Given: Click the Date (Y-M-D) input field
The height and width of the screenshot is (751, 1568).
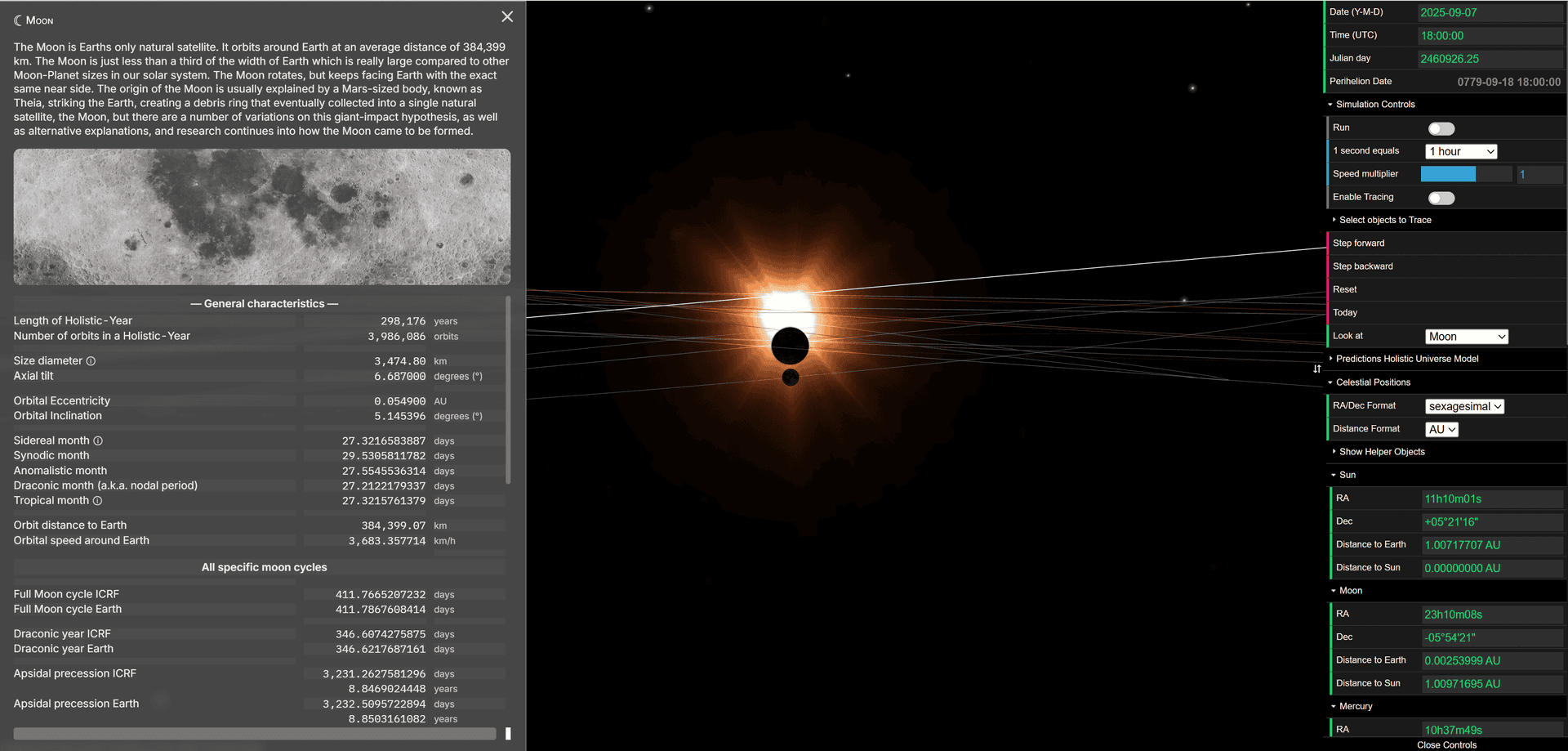Looking at the screenshot, I should point(1490,12).
